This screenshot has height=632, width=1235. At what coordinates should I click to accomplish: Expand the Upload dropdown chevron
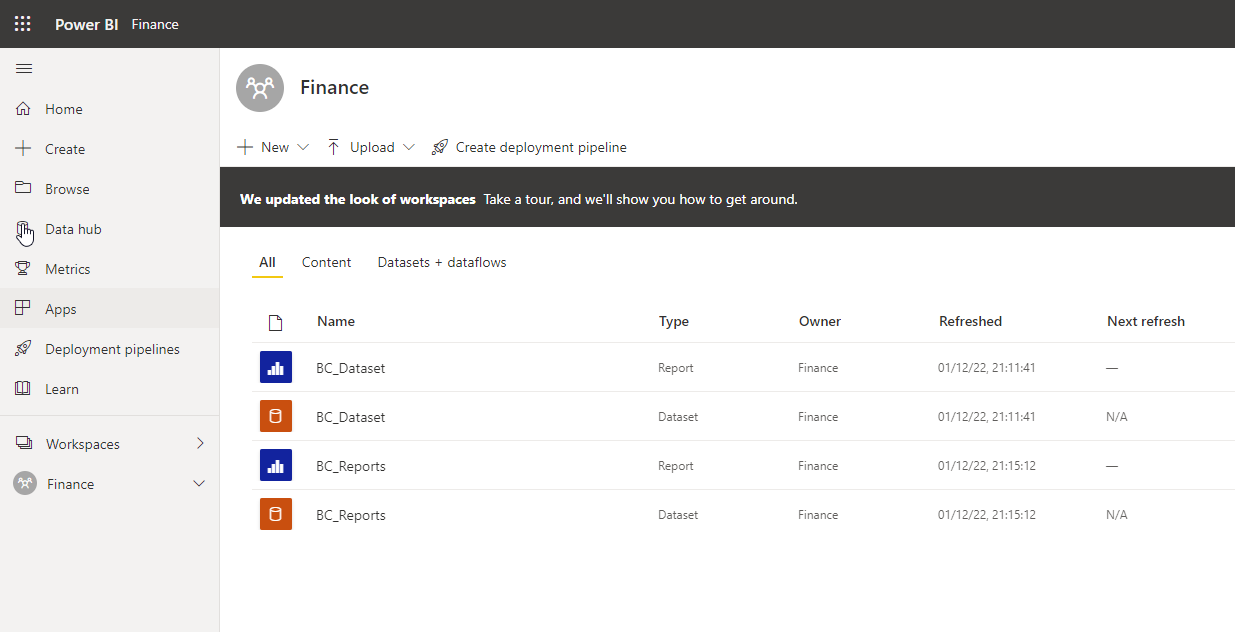(409, 147)
